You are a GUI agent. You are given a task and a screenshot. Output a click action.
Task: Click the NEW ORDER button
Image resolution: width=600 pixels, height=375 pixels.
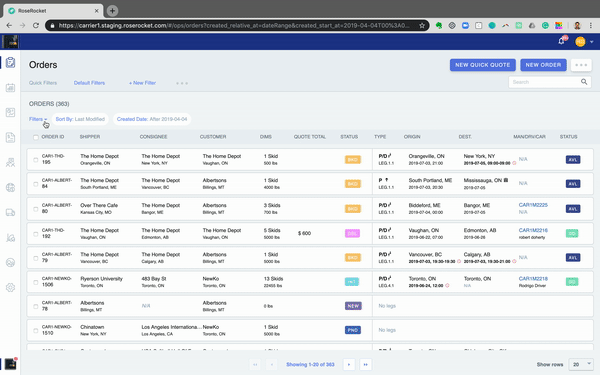coord(543,65)
